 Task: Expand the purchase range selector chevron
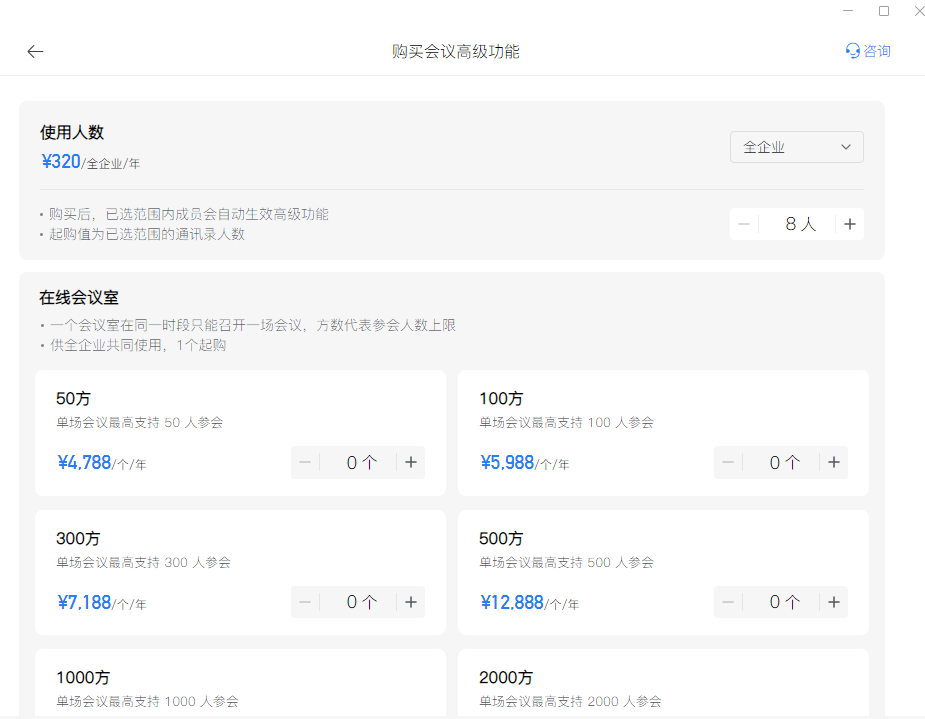845,147
